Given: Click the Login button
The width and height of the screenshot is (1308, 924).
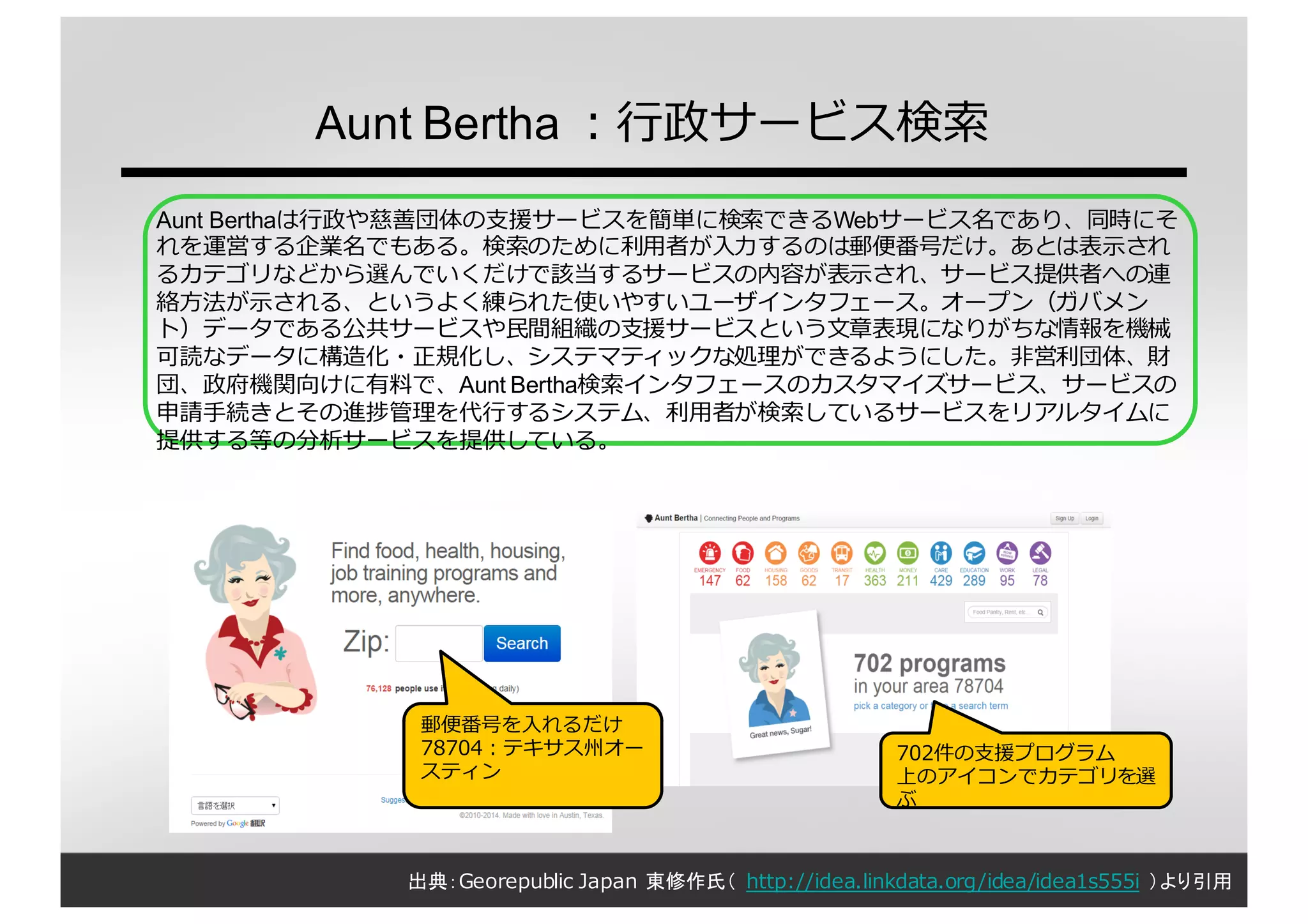Looking at the screenshot, I should point(1092,519).
